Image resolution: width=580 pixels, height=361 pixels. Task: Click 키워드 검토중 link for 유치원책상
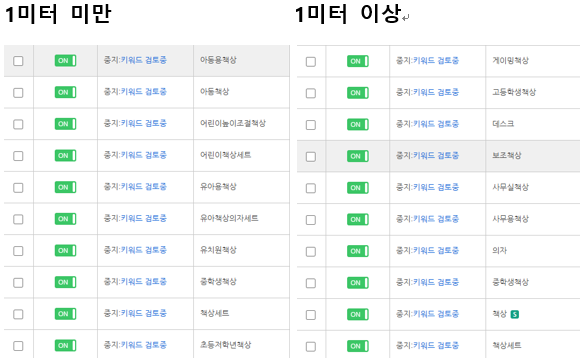pos(144,250)
